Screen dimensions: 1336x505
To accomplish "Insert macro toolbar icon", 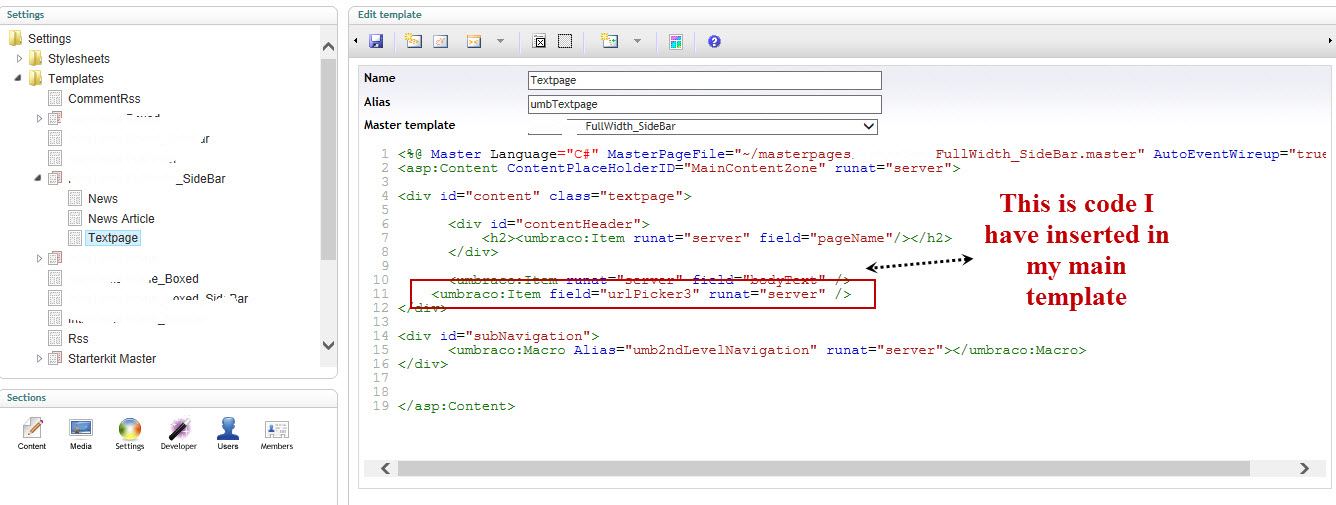I will 474,41.
